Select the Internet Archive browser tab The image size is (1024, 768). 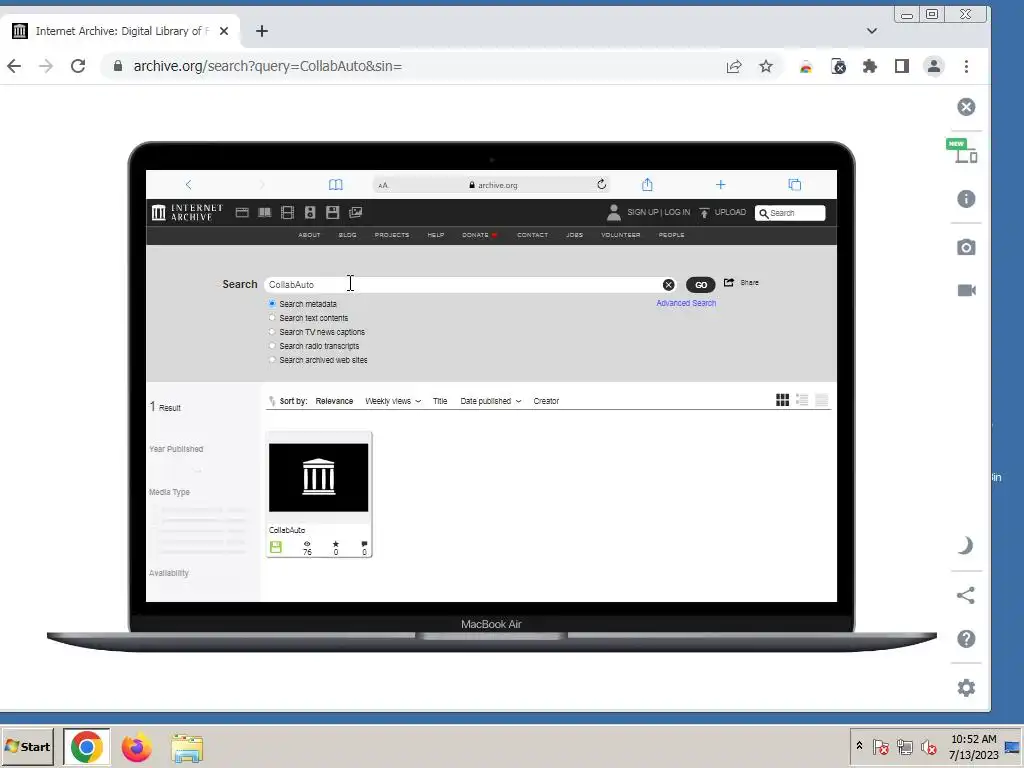120,31
